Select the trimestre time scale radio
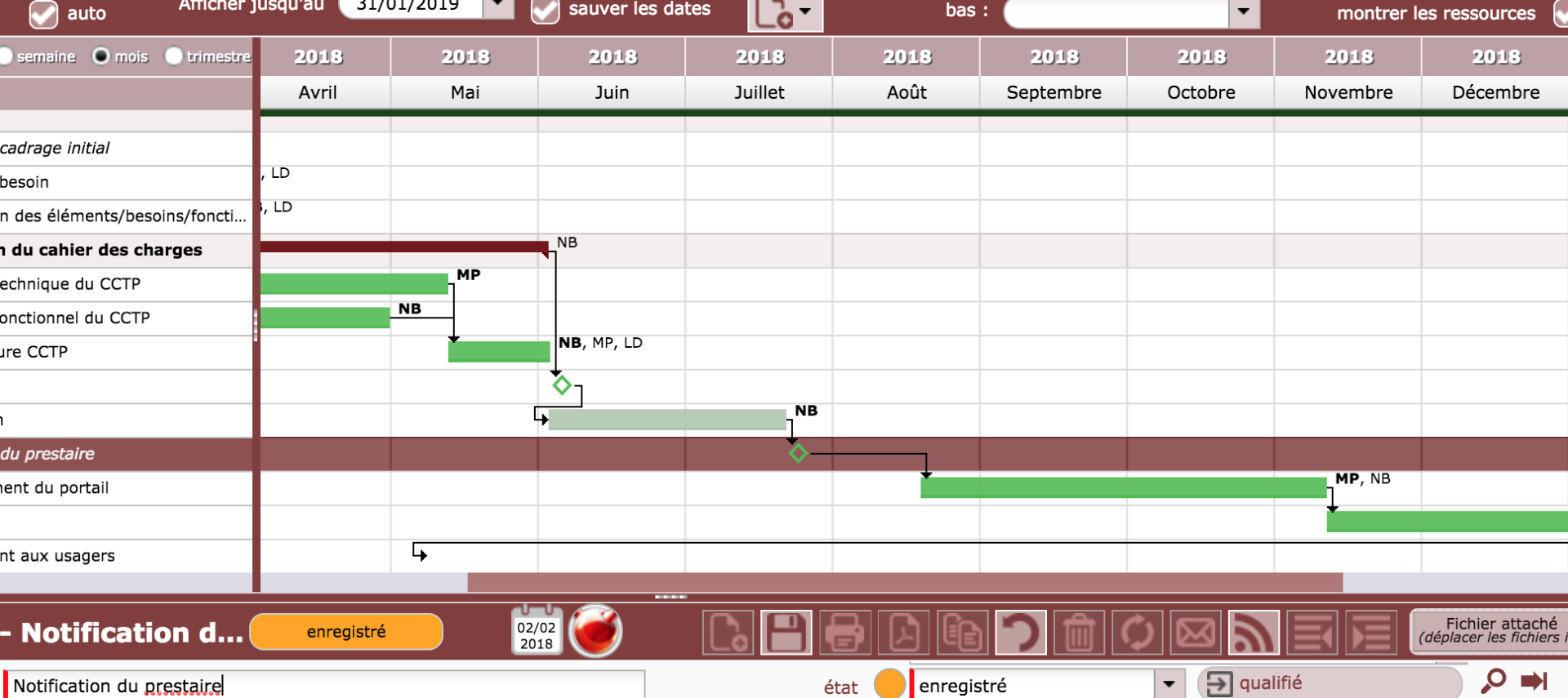 [x=174, y=56]
